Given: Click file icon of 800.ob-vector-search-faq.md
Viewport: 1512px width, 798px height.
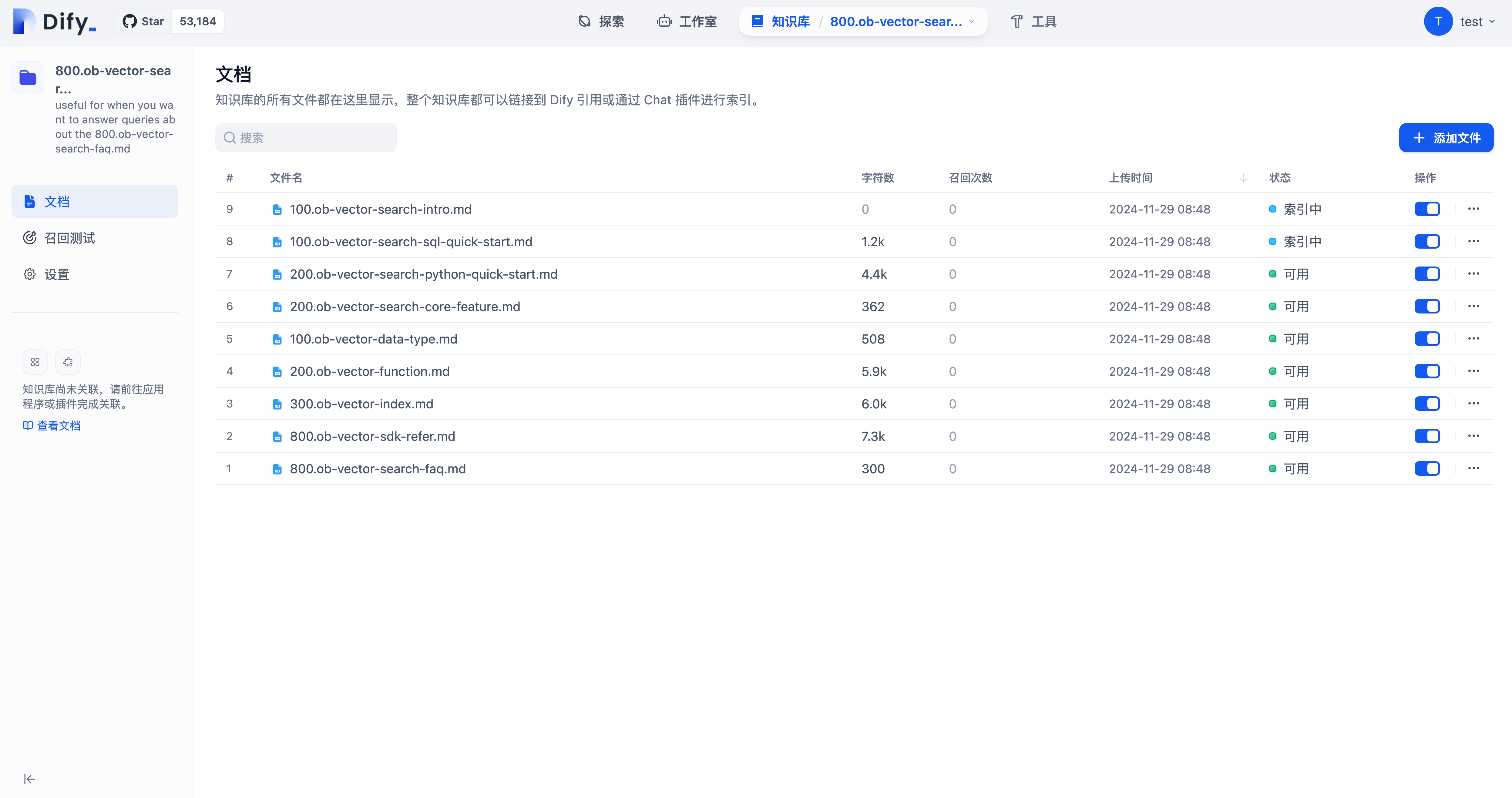Looking at the screenshot, I should [277, 469].
